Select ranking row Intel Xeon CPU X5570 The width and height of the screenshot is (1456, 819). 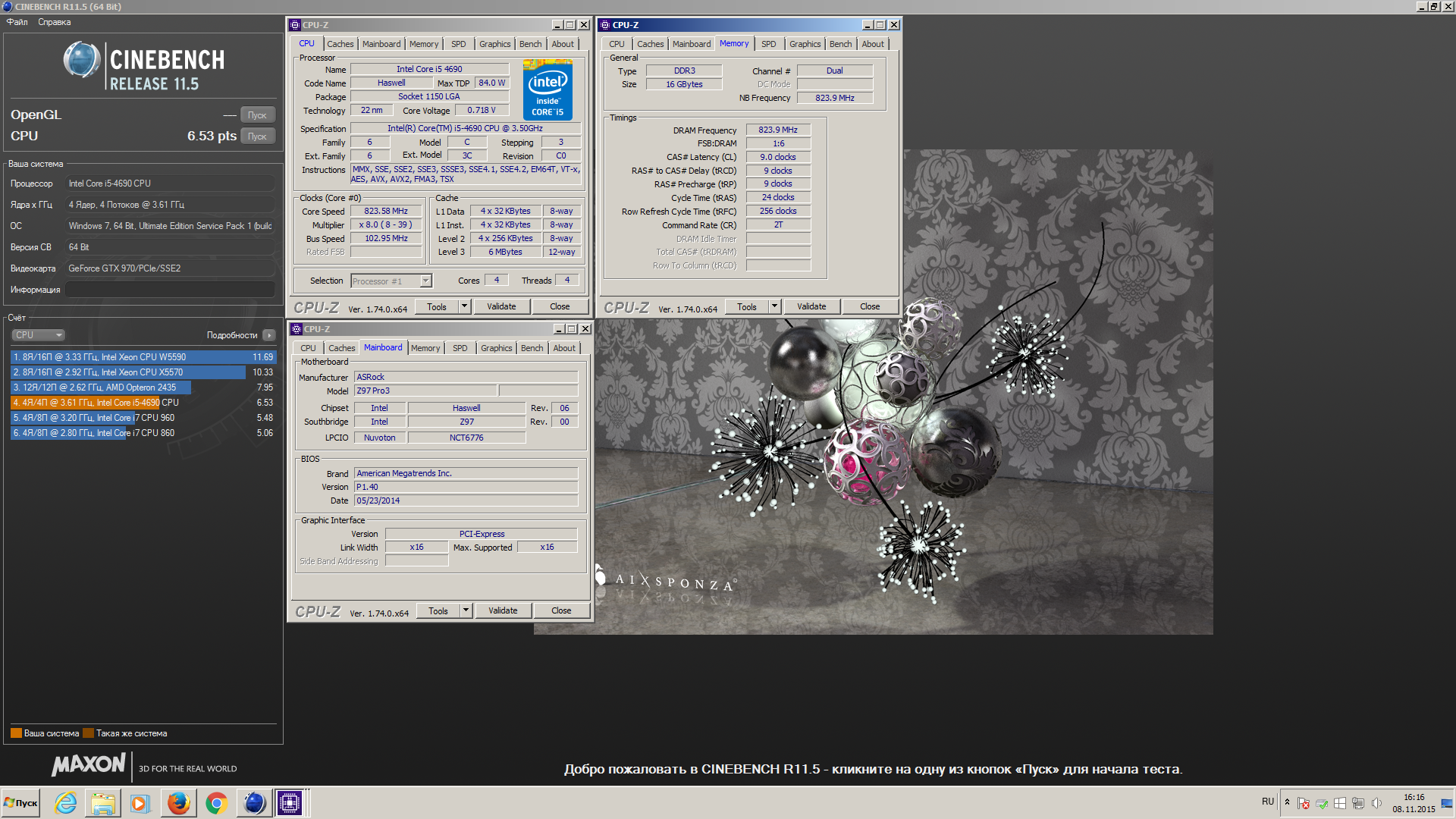pyautogui.click(x=143, y=372)
